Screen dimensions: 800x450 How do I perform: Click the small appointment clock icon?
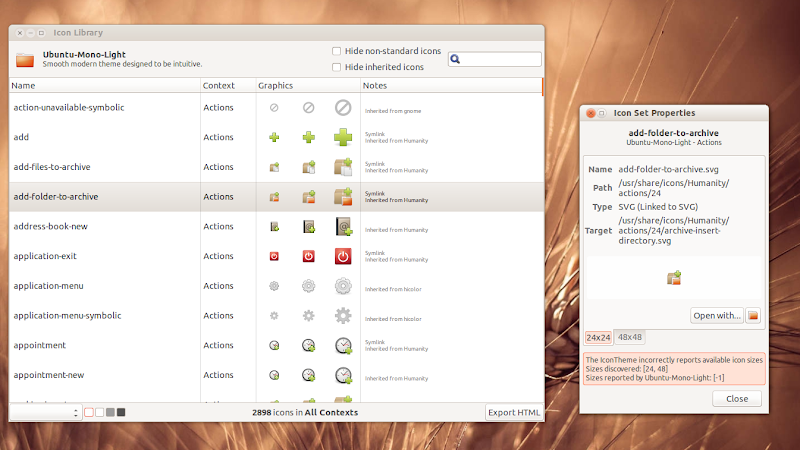(x=274, y=345)
